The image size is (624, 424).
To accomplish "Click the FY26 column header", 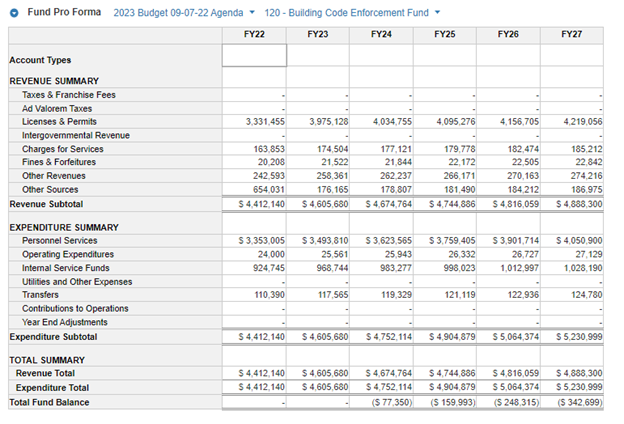I will (x=508, y=34).
